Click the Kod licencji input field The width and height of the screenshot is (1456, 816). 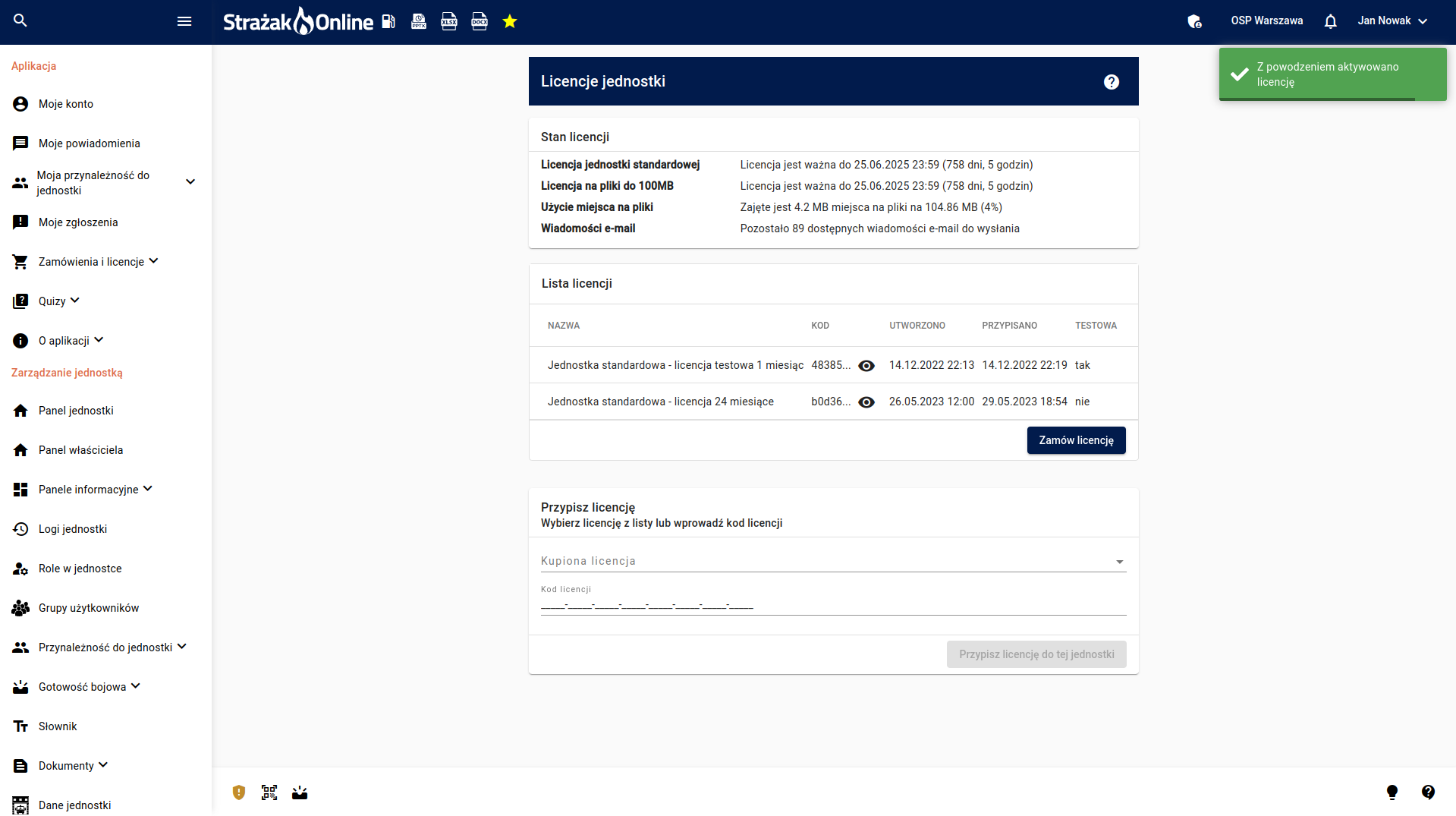[x=833, y=606]
